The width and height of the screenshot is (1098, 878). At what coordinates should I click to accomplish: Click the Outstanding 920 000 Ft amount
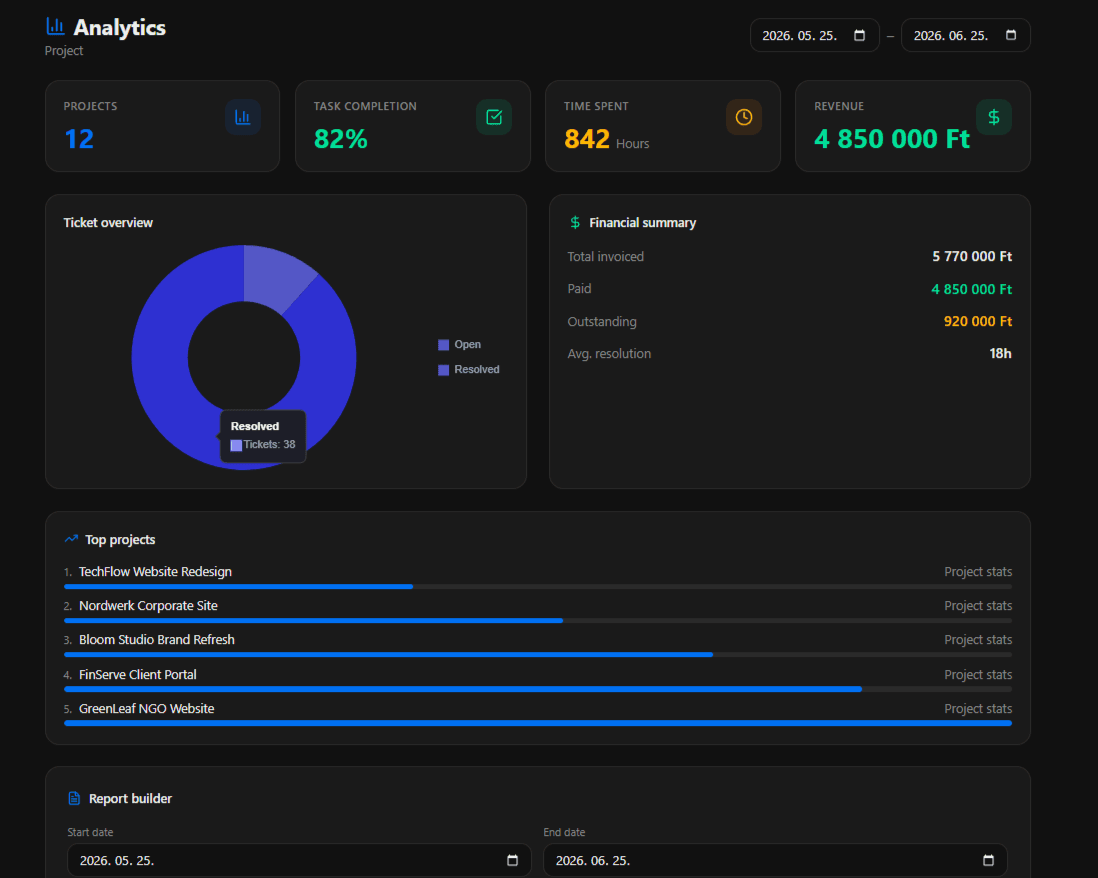[978, 321]
